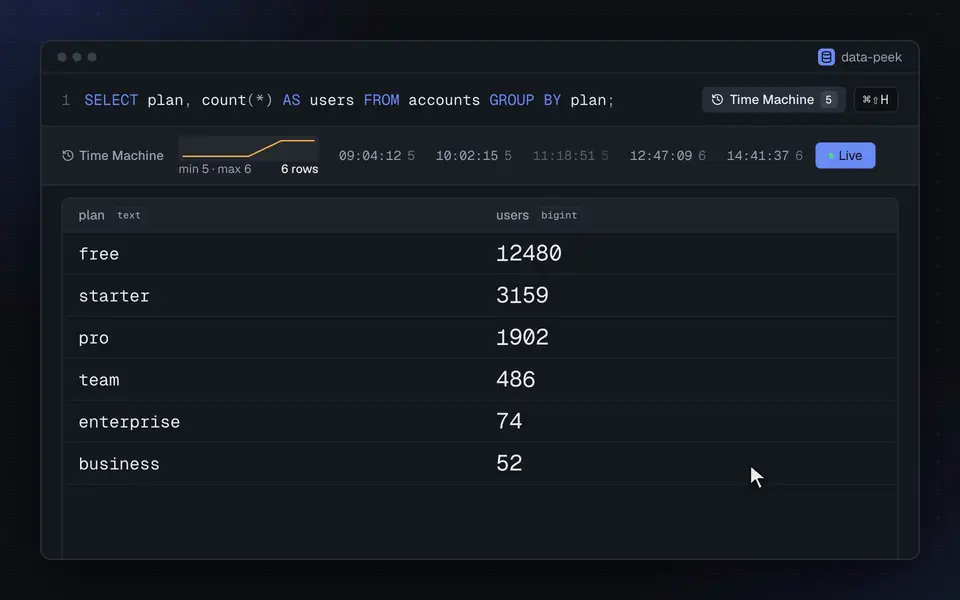
Task: Click the 'business' plan cell
Action: pyautogui.click(x=119, y=463)
